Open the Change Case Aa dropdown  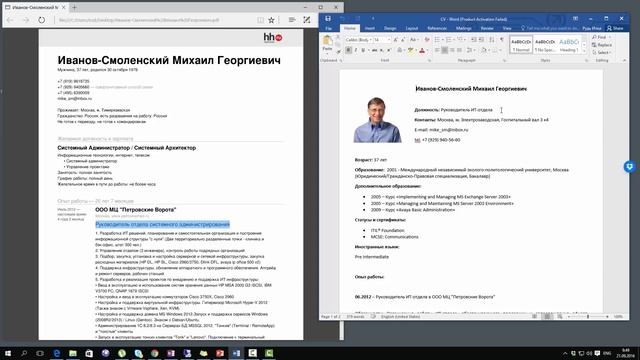(413, 40)
